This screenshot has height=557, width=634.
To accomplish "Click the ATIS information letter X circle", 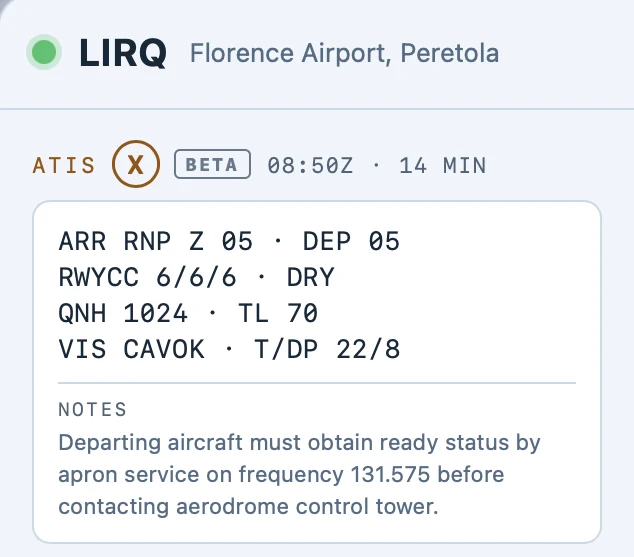I will [x=136, y=164].
